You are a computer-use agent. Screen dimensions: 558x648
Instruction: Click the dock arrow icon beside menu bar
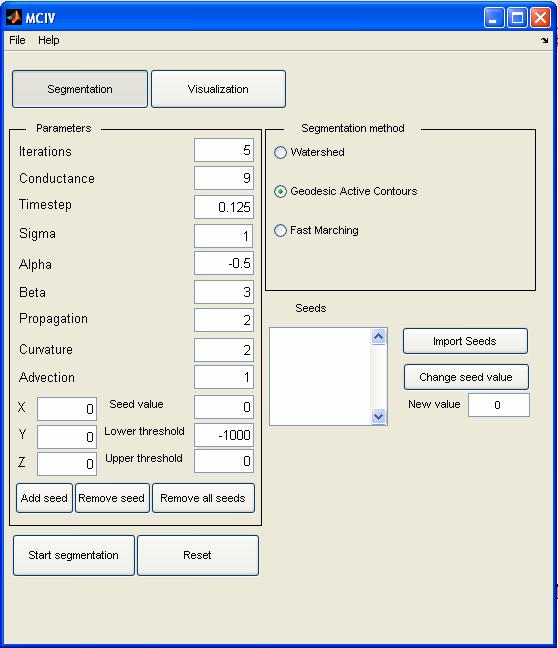(544, 40)
